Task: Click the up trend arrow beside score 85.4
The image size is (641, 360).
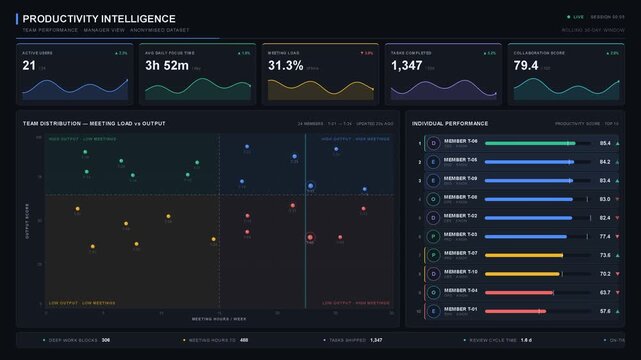Action: 617,143
